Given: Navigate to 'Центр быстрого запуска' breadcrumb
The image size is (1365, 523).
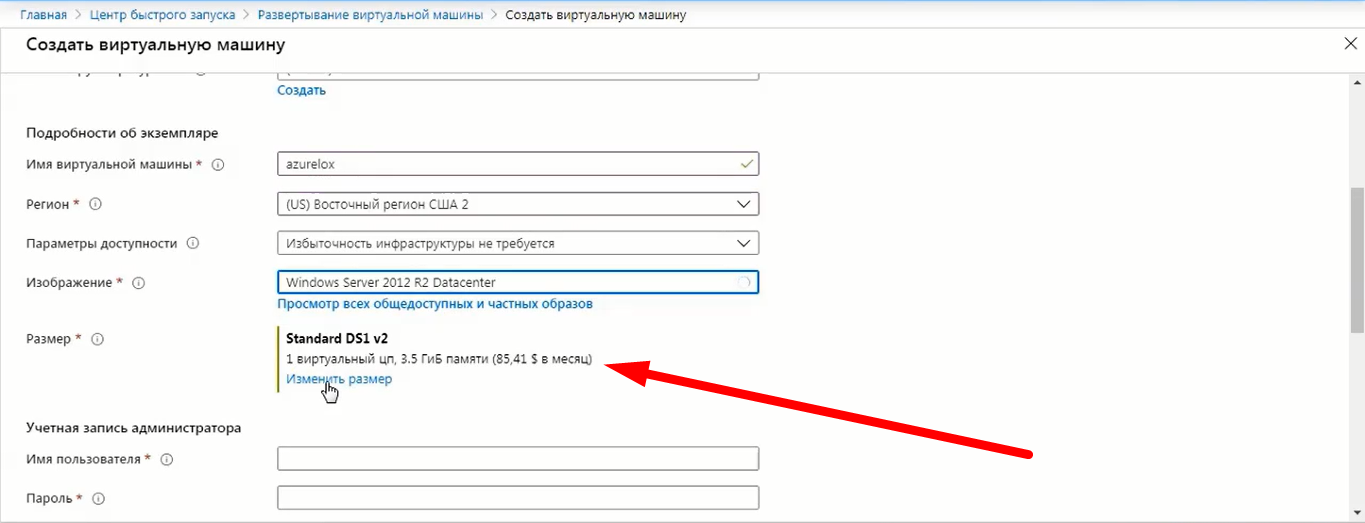Looking at the screenshot, I should [x=162, y=15].
